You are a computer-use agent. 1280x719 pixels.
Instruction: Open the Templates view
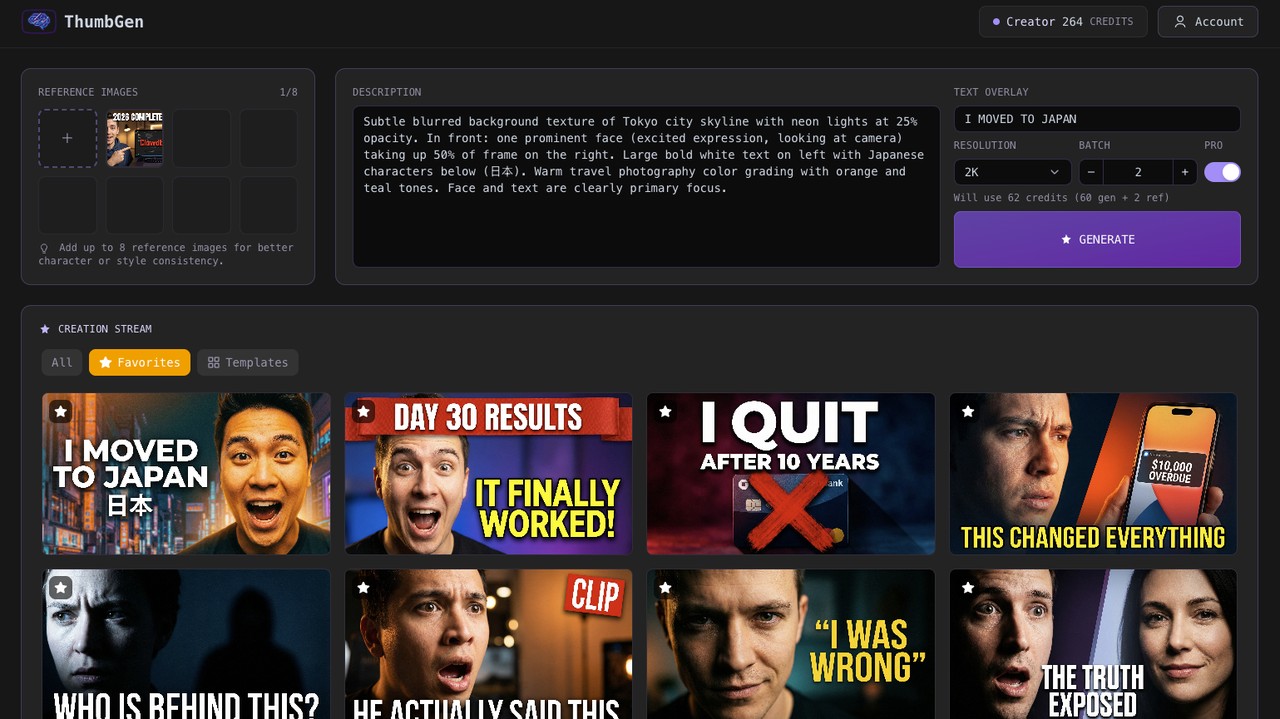point(247,362)
